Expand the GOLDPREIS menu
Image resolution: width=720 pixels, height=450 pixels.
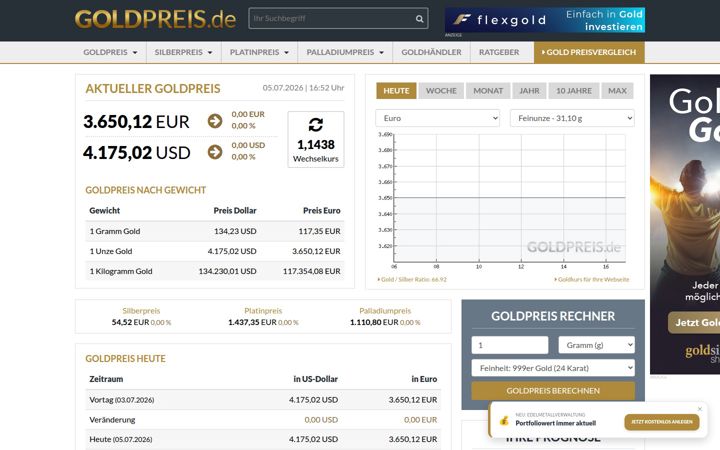pos(110,52)
